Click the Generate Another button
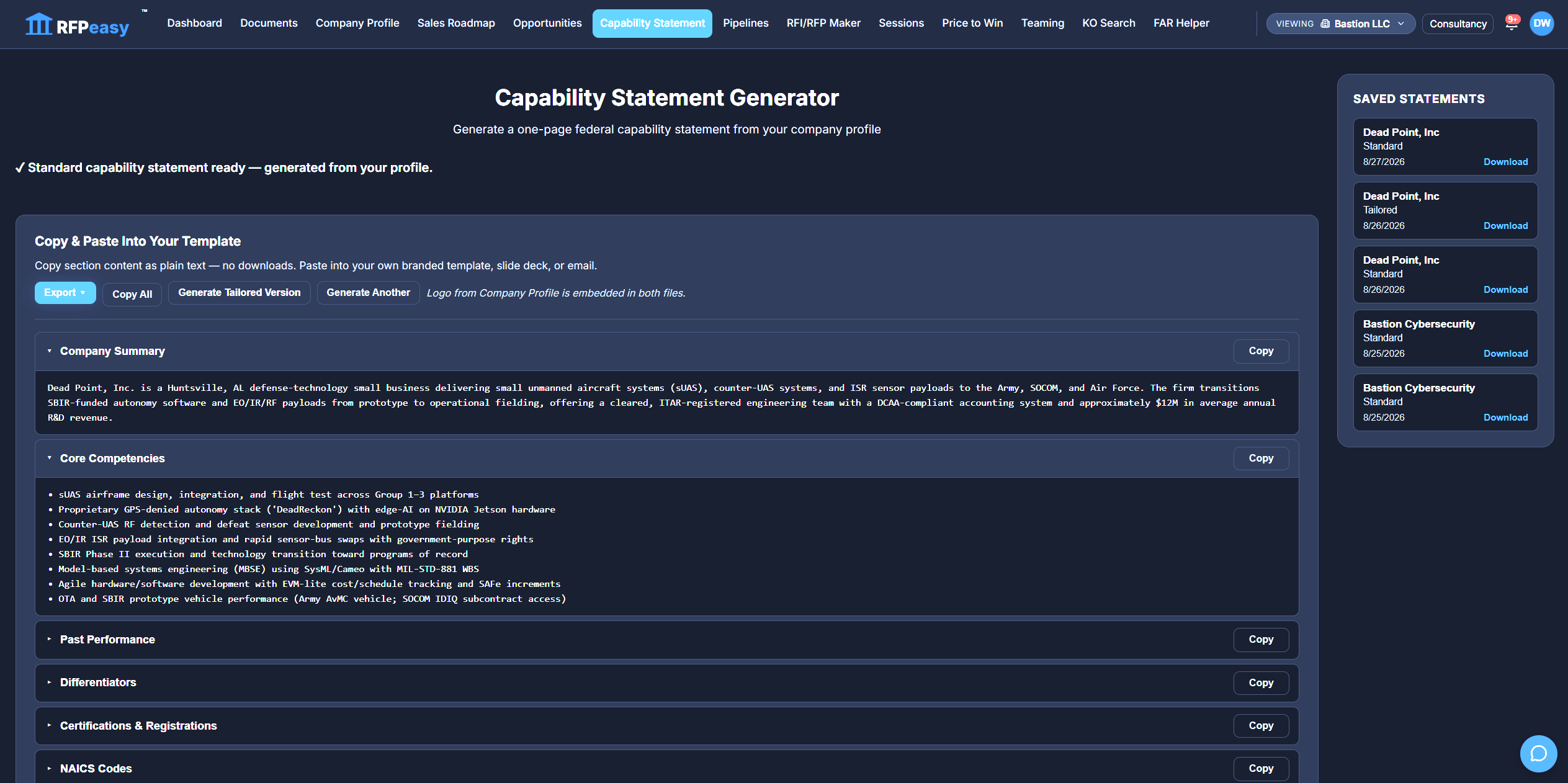 [x=369, y=293]
